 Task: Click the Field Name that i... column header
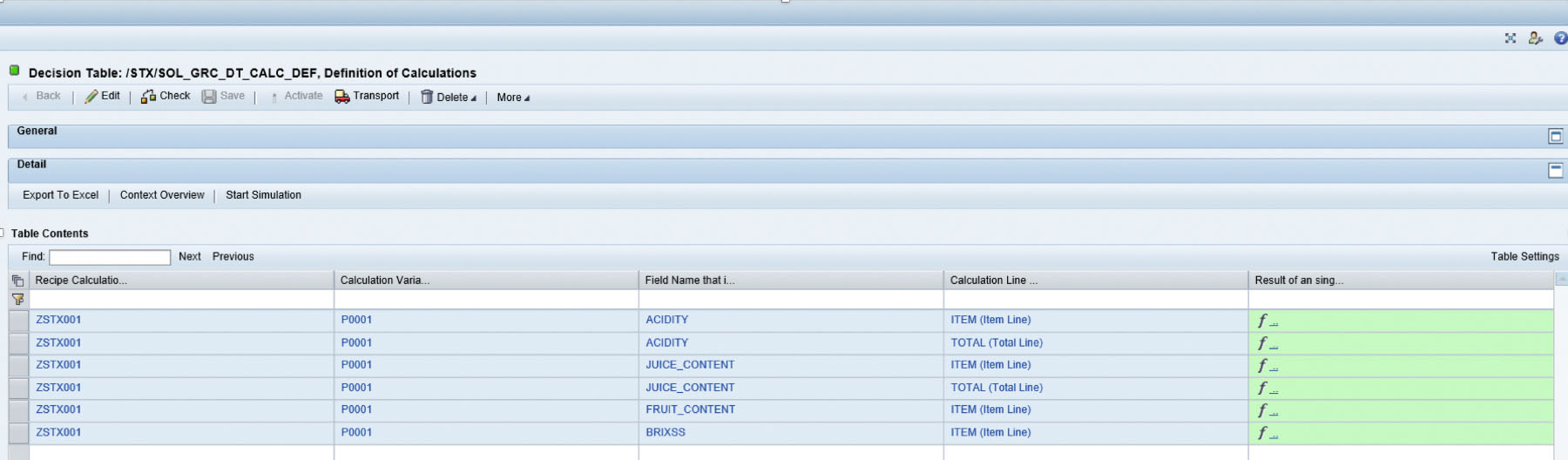791,281
